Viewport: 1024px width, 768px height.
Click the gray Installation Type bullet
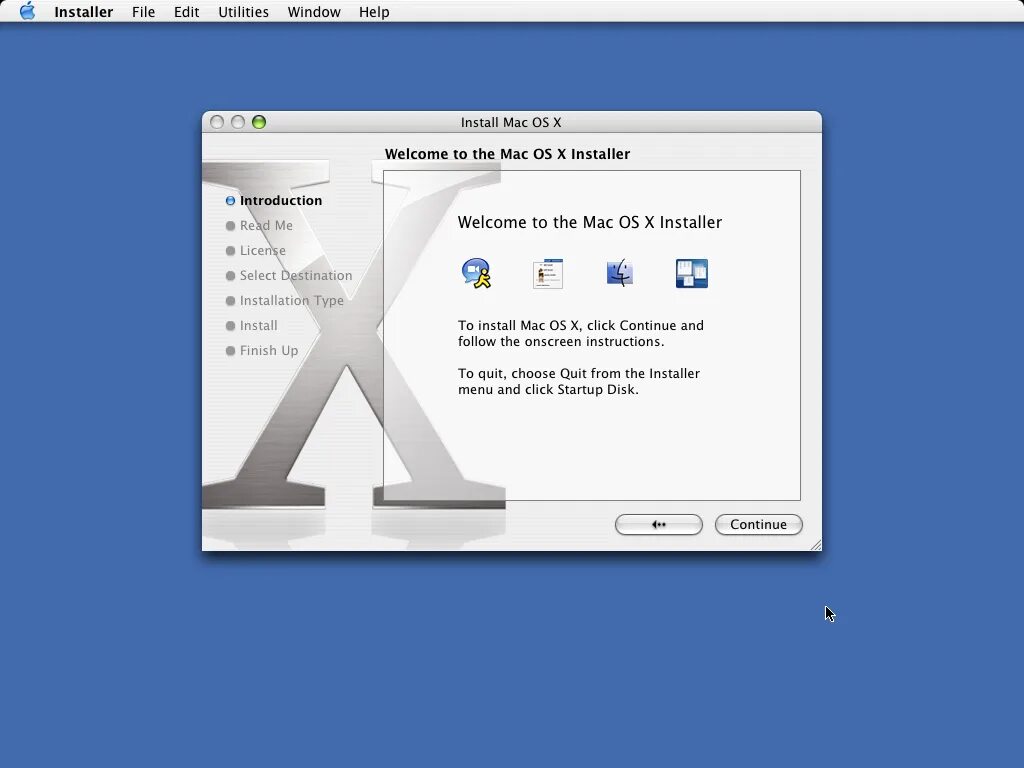[231, 301]
